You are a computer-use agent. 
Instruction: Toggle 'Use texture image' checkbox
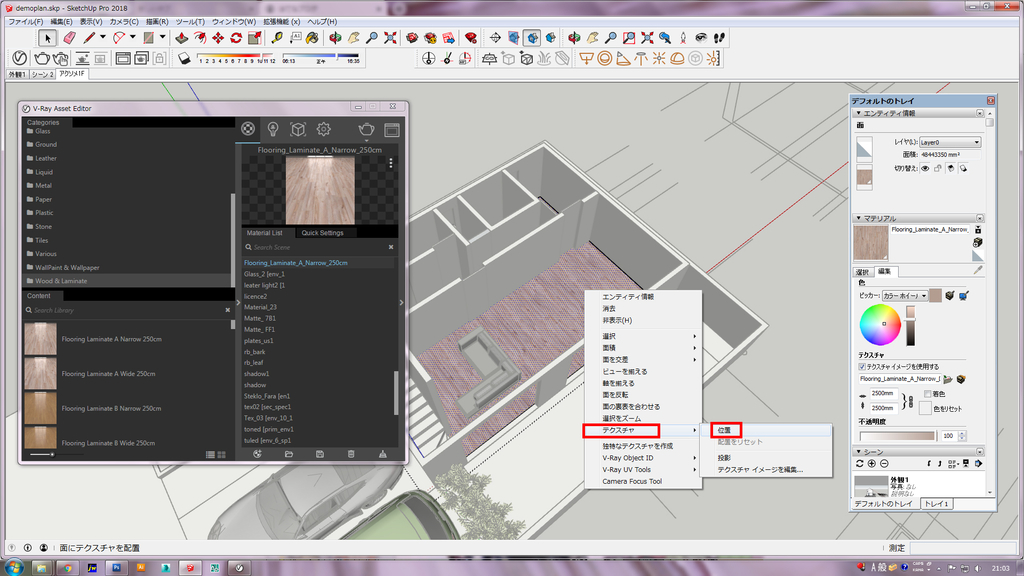[862, 367]
